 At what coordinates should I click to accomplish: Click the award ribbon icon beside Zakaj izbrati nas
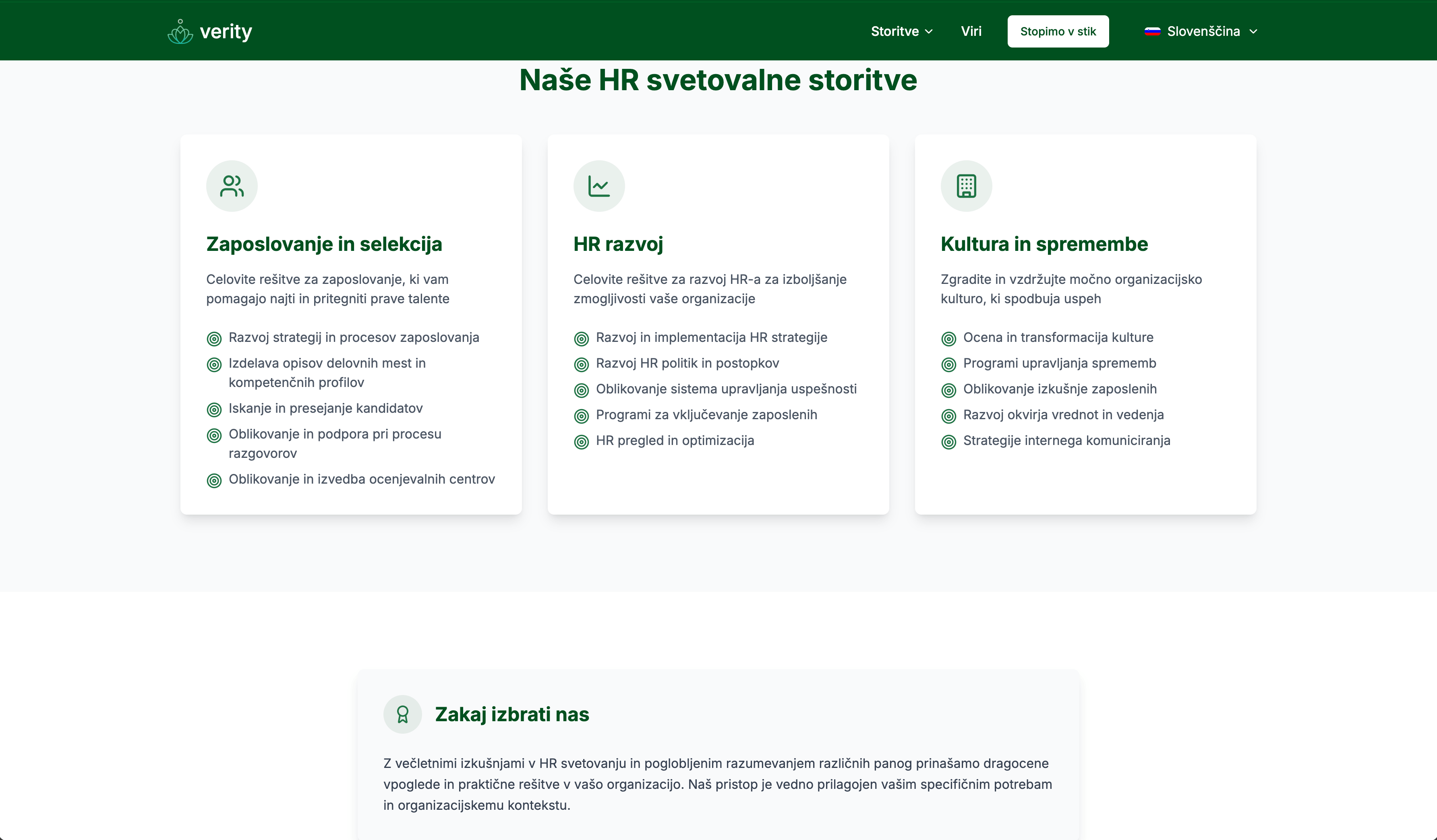point(403,714)
